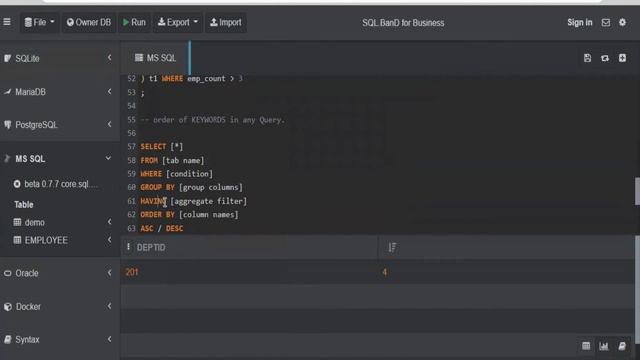Screen dimensions: 640x360
Task: Click the Oracle icon in sidebar
Action: point(7,273)
